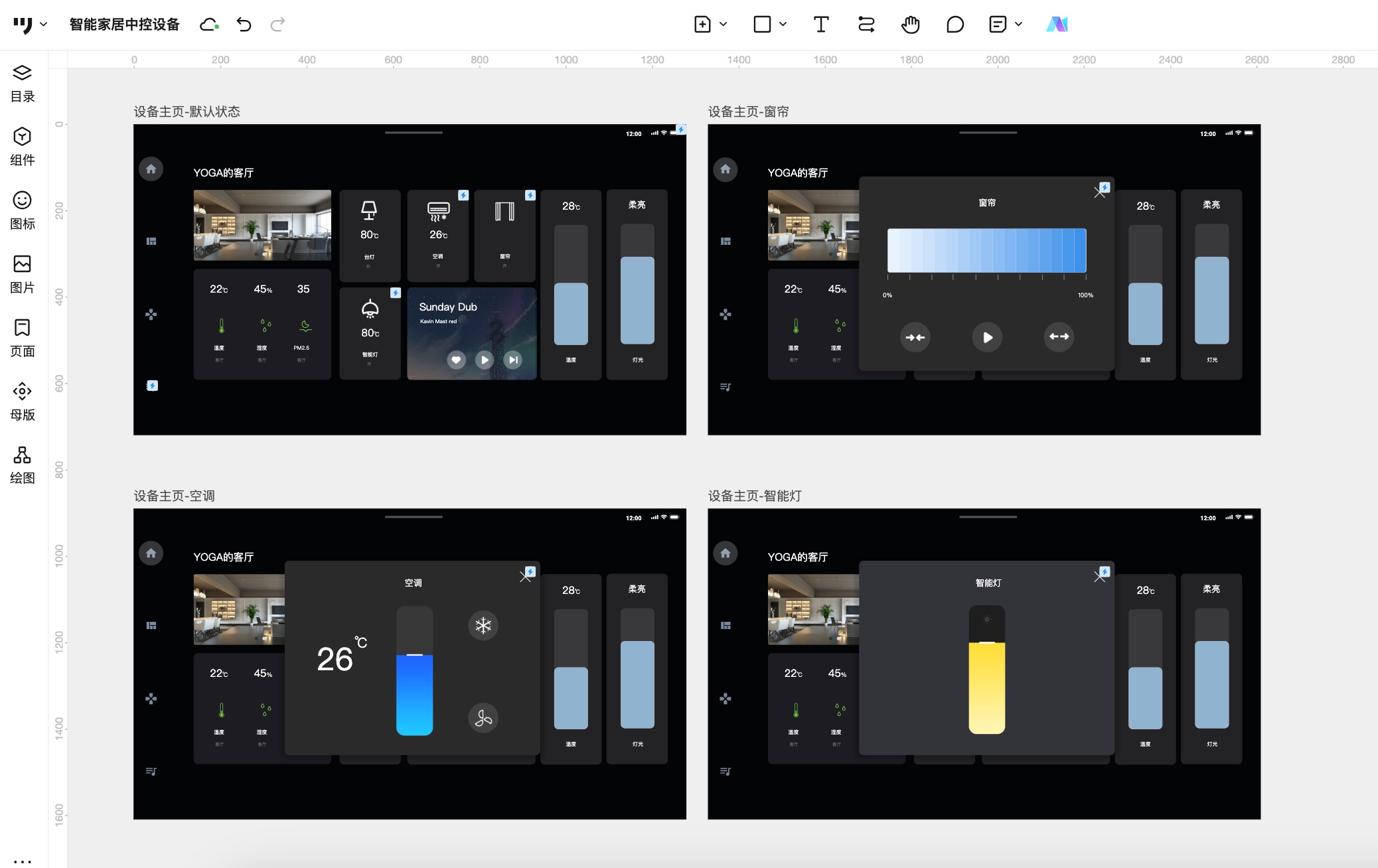Click the cloud sync status icon
Viewport: 1378px width, 868px height.
pos(209,25)
